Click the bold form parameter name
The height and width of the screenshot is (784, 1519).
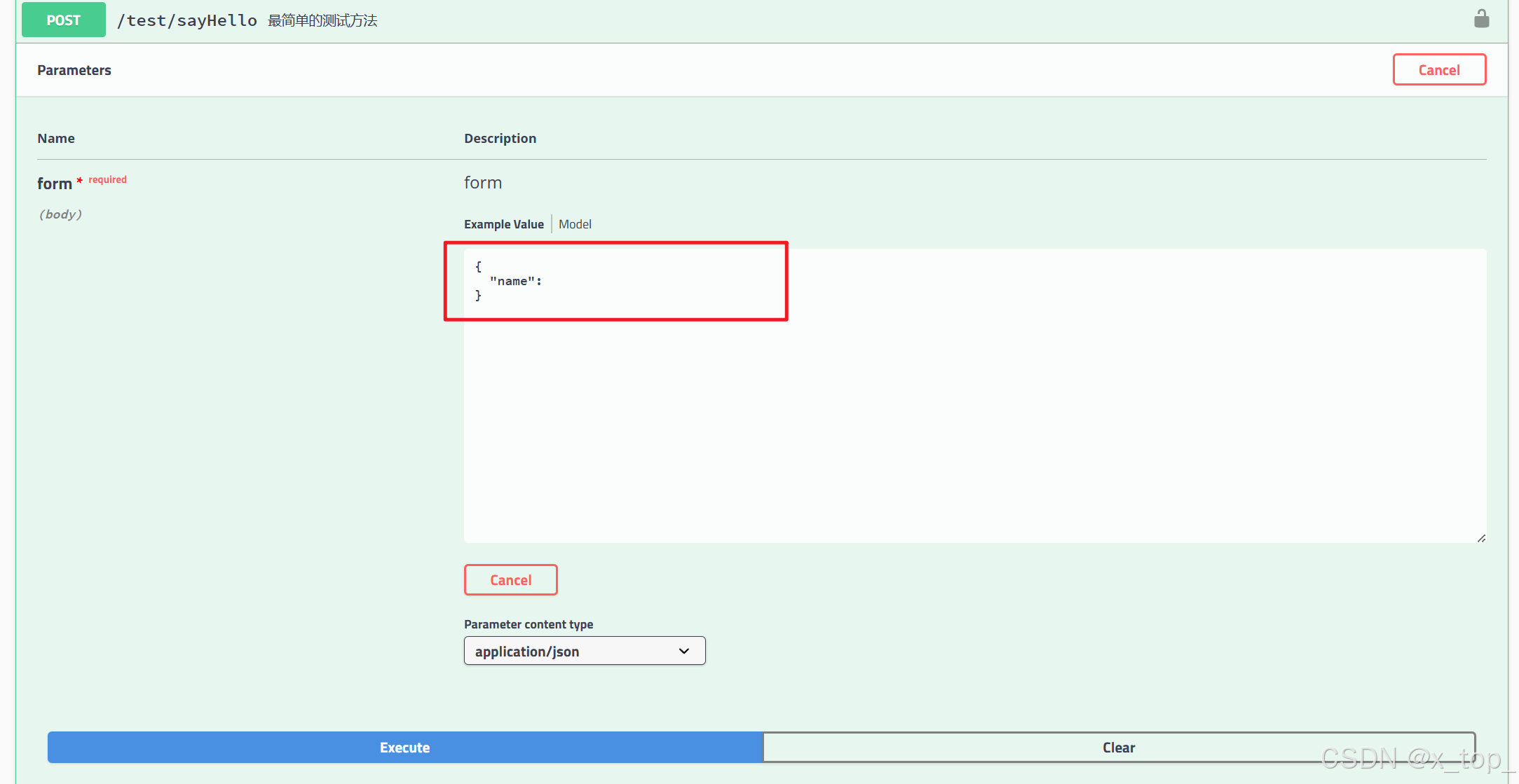click(x=55, y=184)
